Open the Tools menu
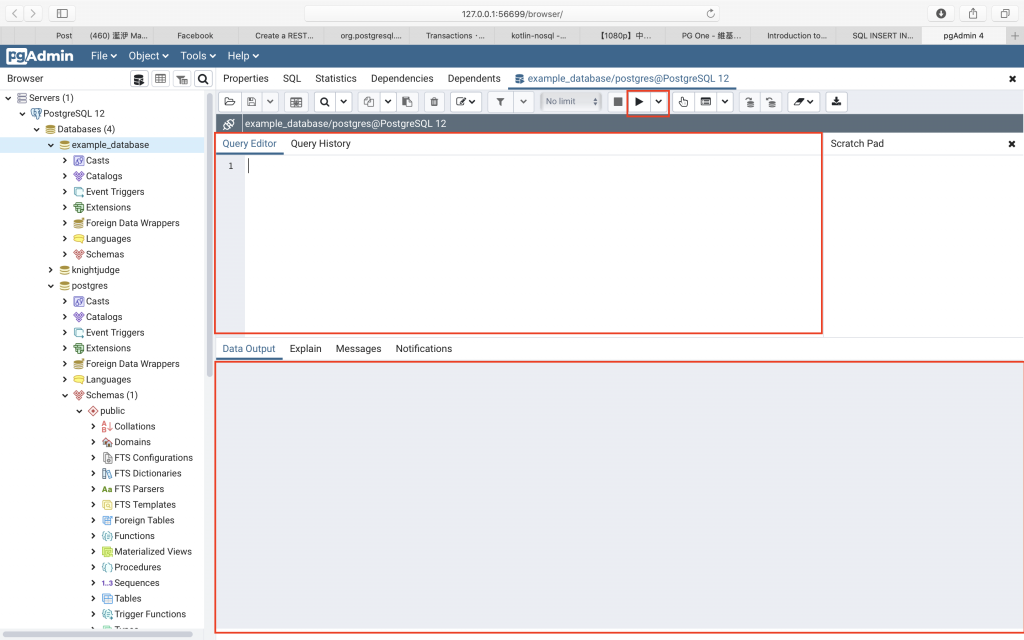Viewport: 1024px width, 640px height. pyautogui.click(x=198, y=56)
